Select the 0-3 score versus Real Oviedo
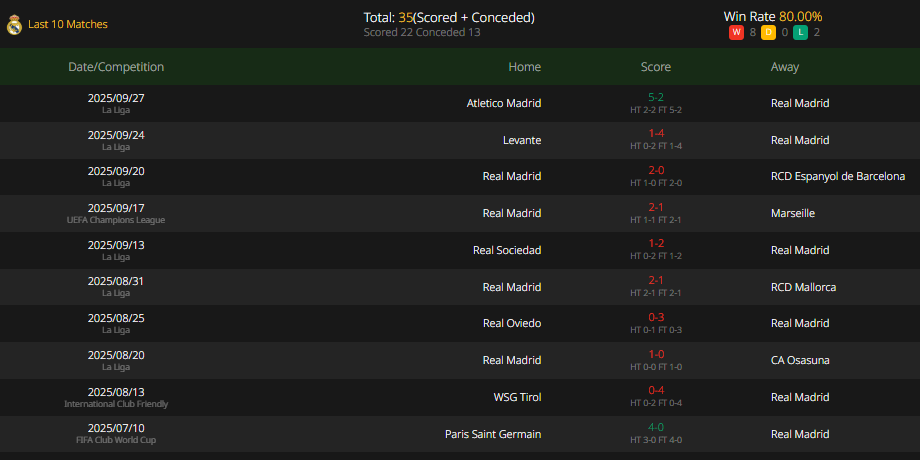920x460 pixels. click(656, 317)
